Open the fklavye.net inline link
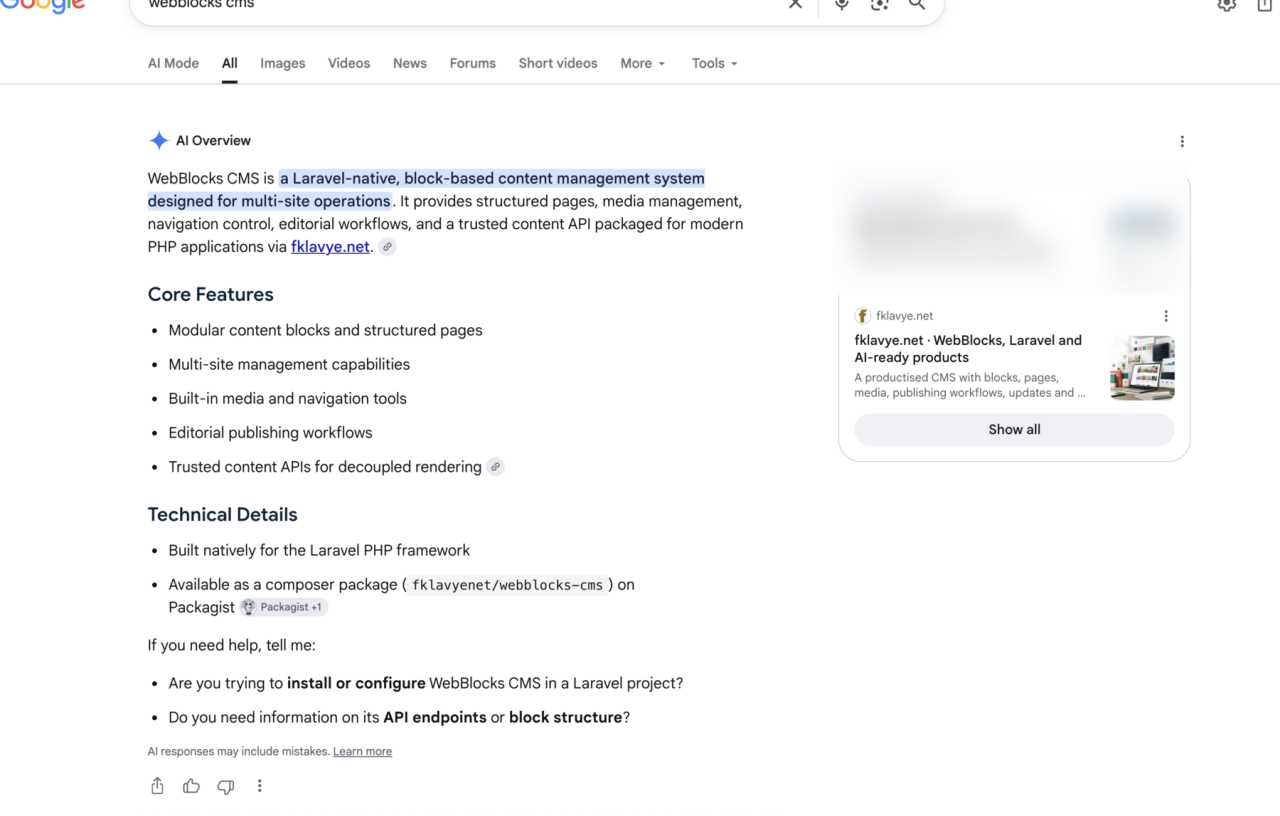1280x816 pixels. [x=330, y=247]
